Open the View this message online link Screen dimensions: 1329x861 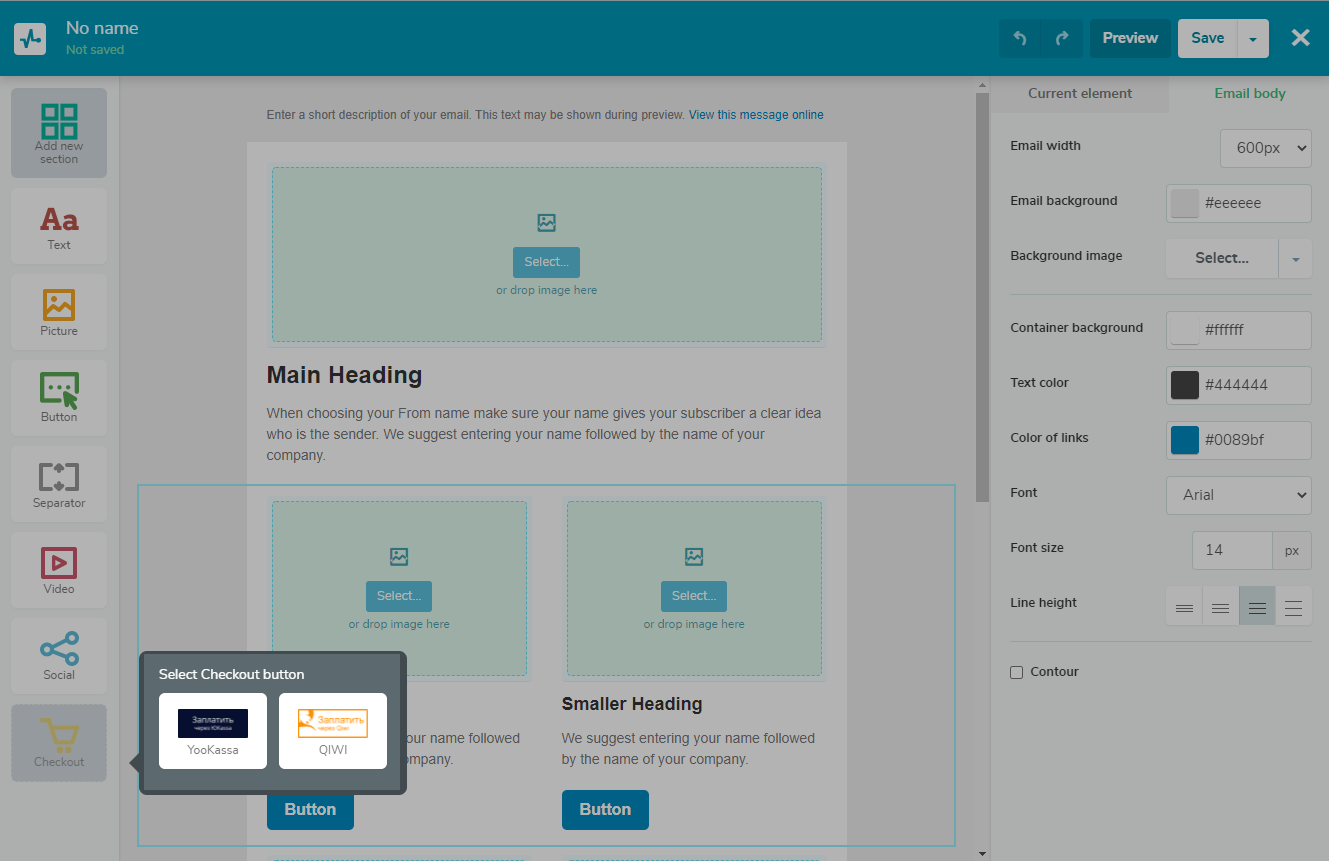(x=756, y=115)
